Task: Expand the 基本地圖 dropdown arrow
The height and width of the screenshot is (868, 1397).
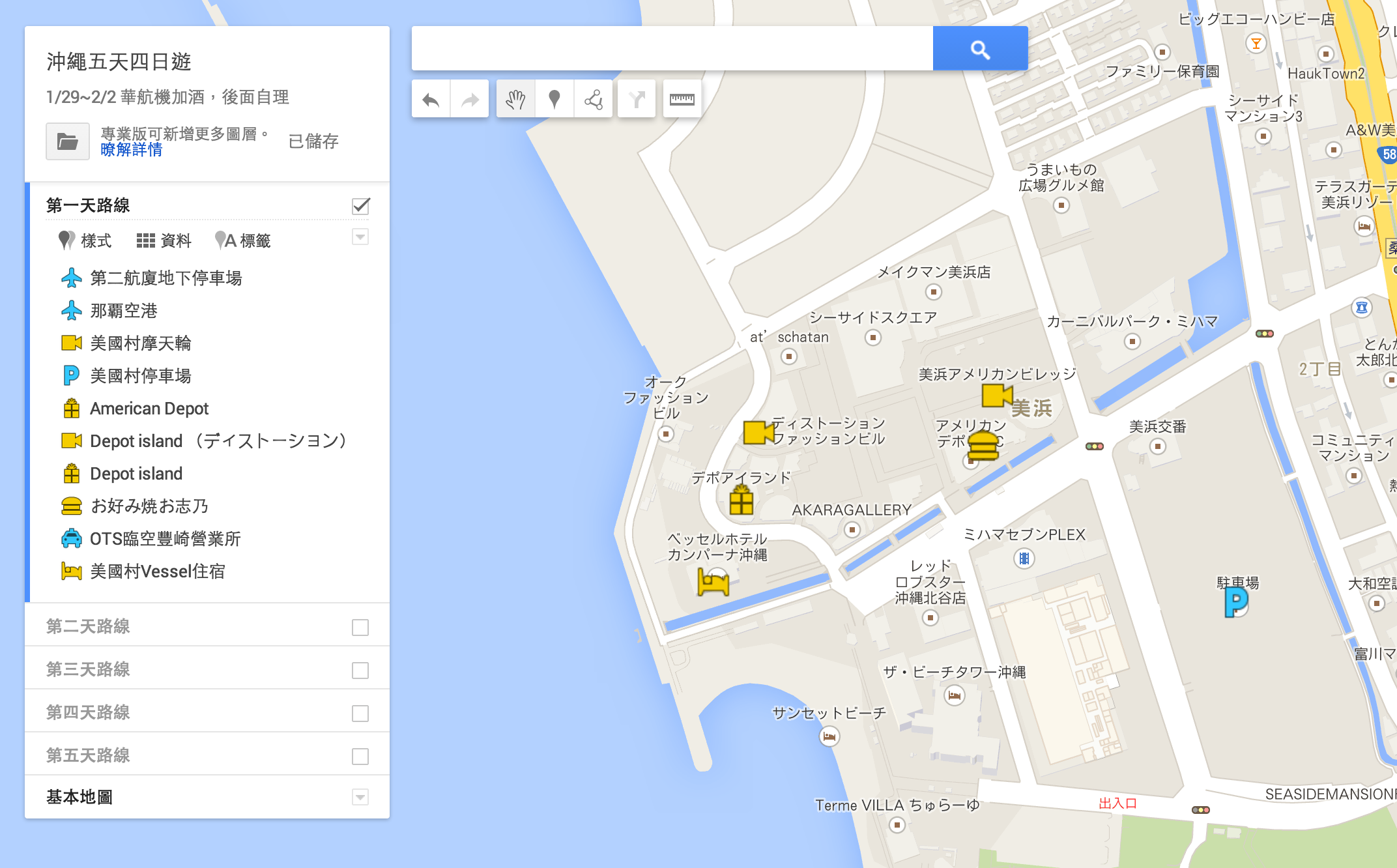Action: [360, 796]
